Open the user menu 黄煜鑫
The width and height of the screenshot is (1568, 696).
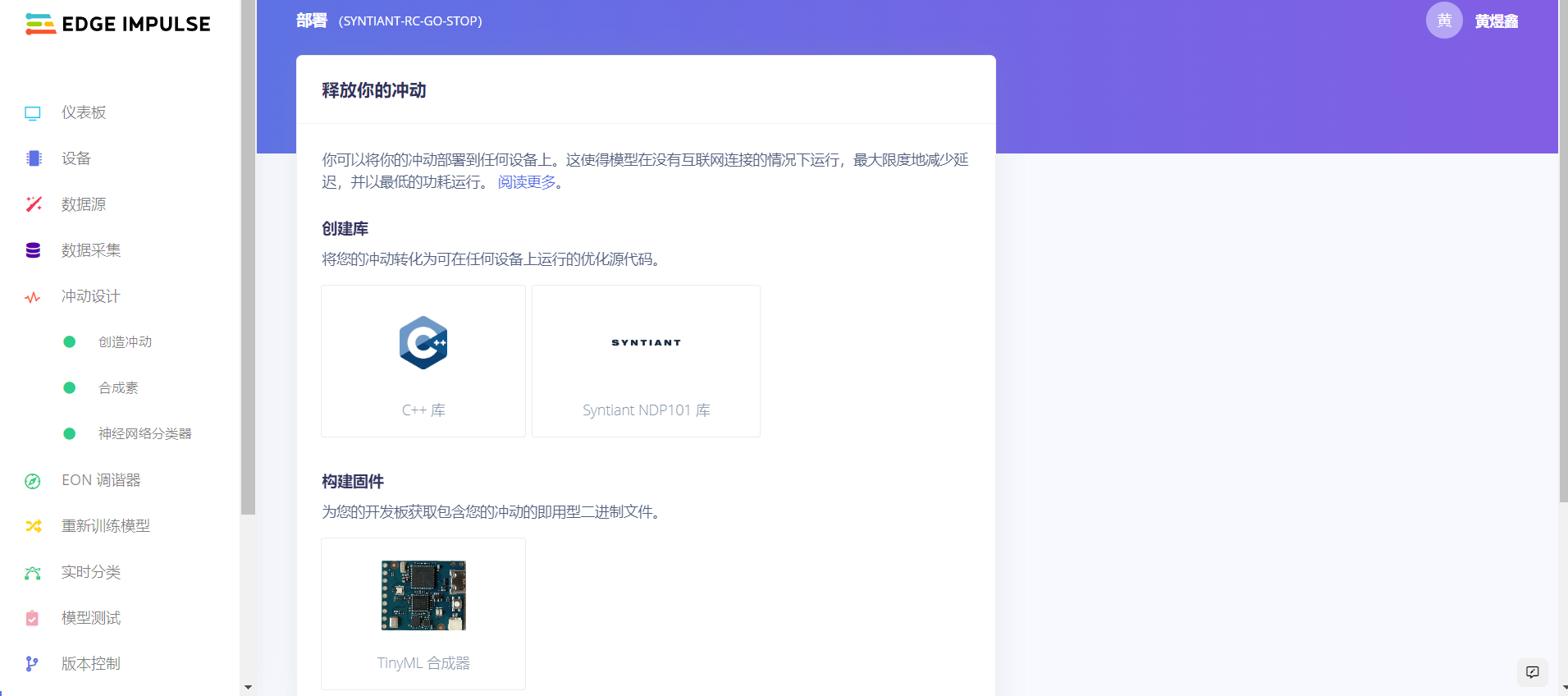tap(1497, 21)
